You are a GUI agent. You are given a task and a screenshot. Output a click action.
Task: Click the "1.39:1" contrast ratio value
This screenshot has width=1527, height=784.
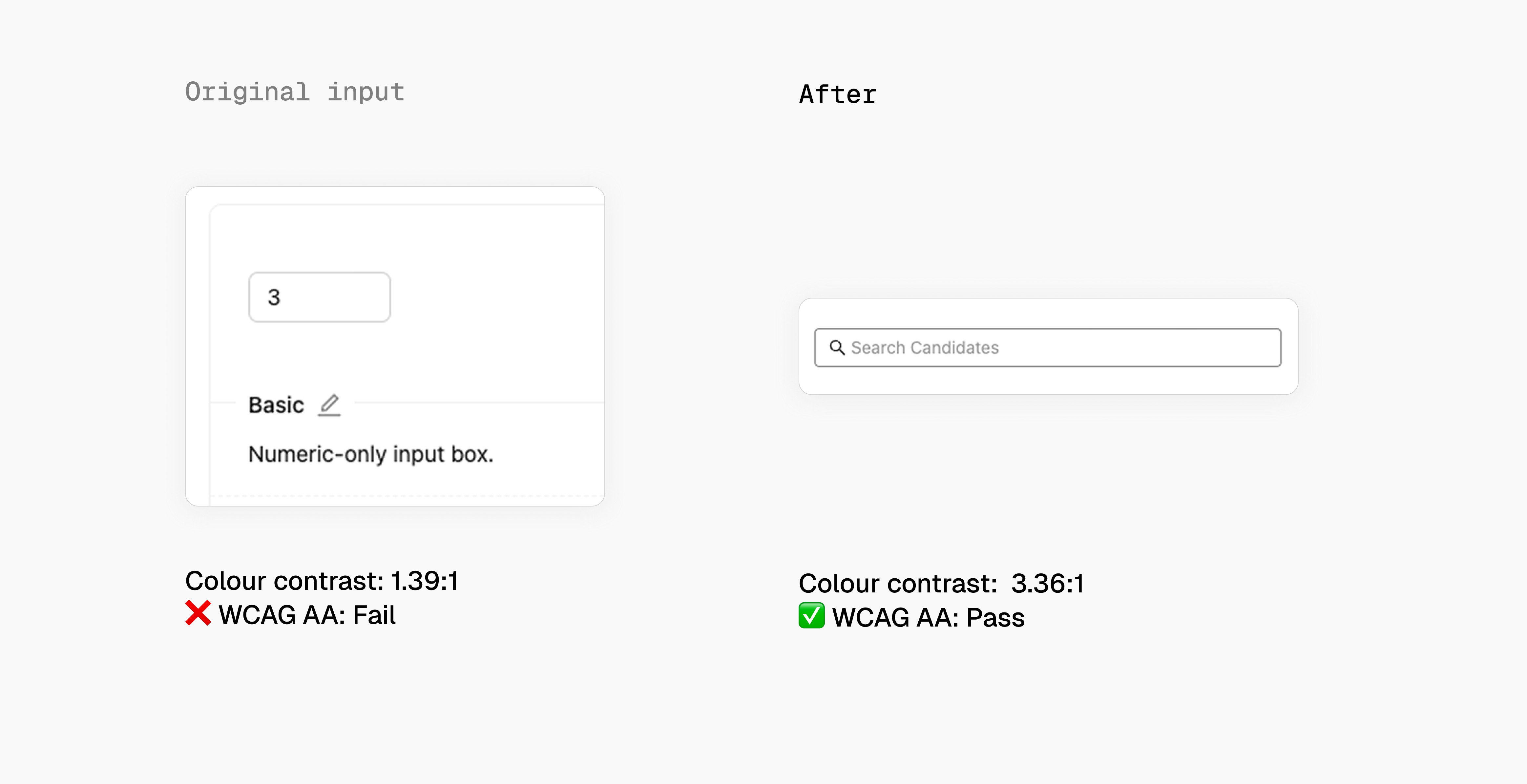(x=425, y=581)
